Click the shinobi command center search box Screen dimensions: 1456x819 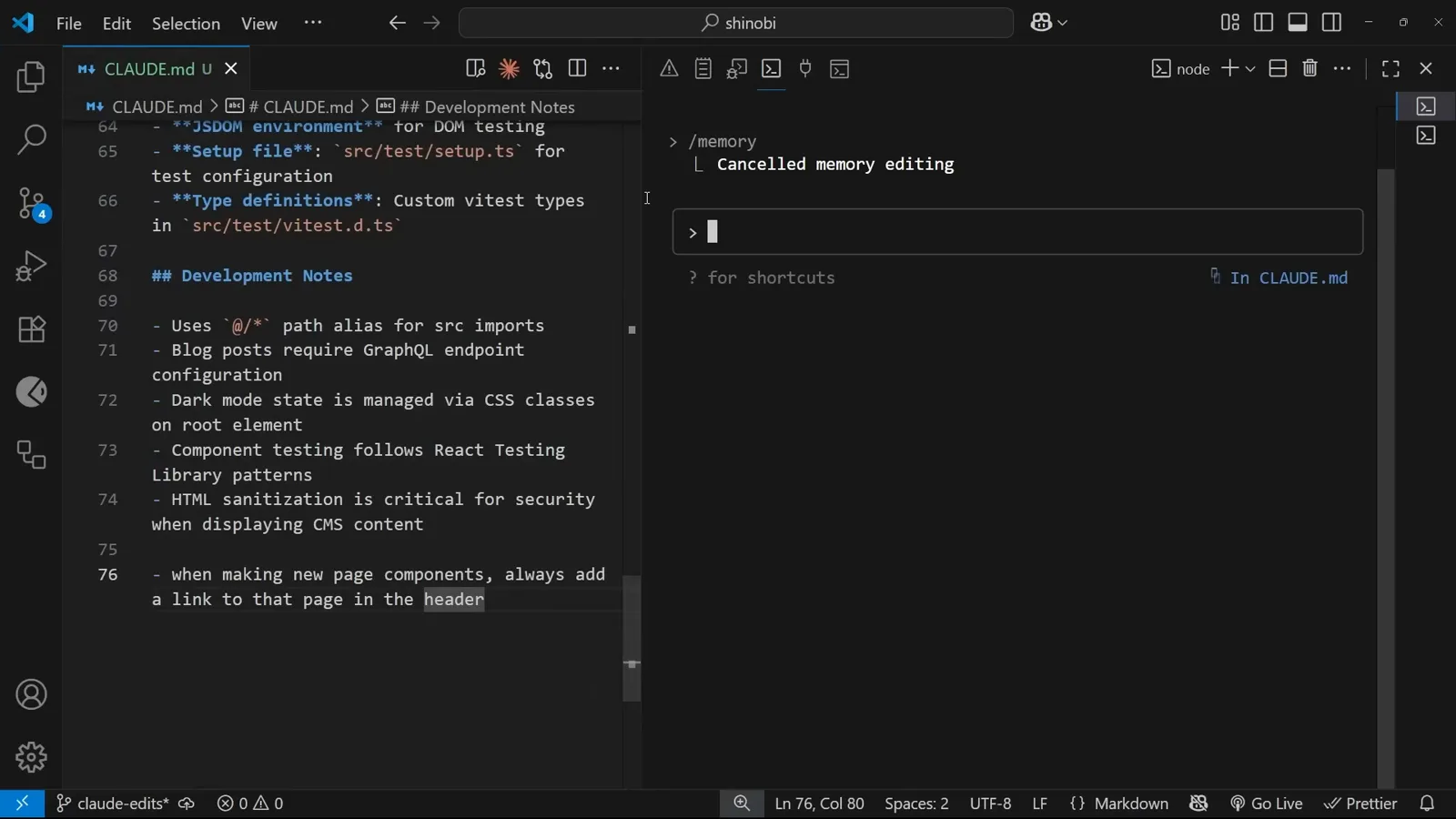pos(736,23)
